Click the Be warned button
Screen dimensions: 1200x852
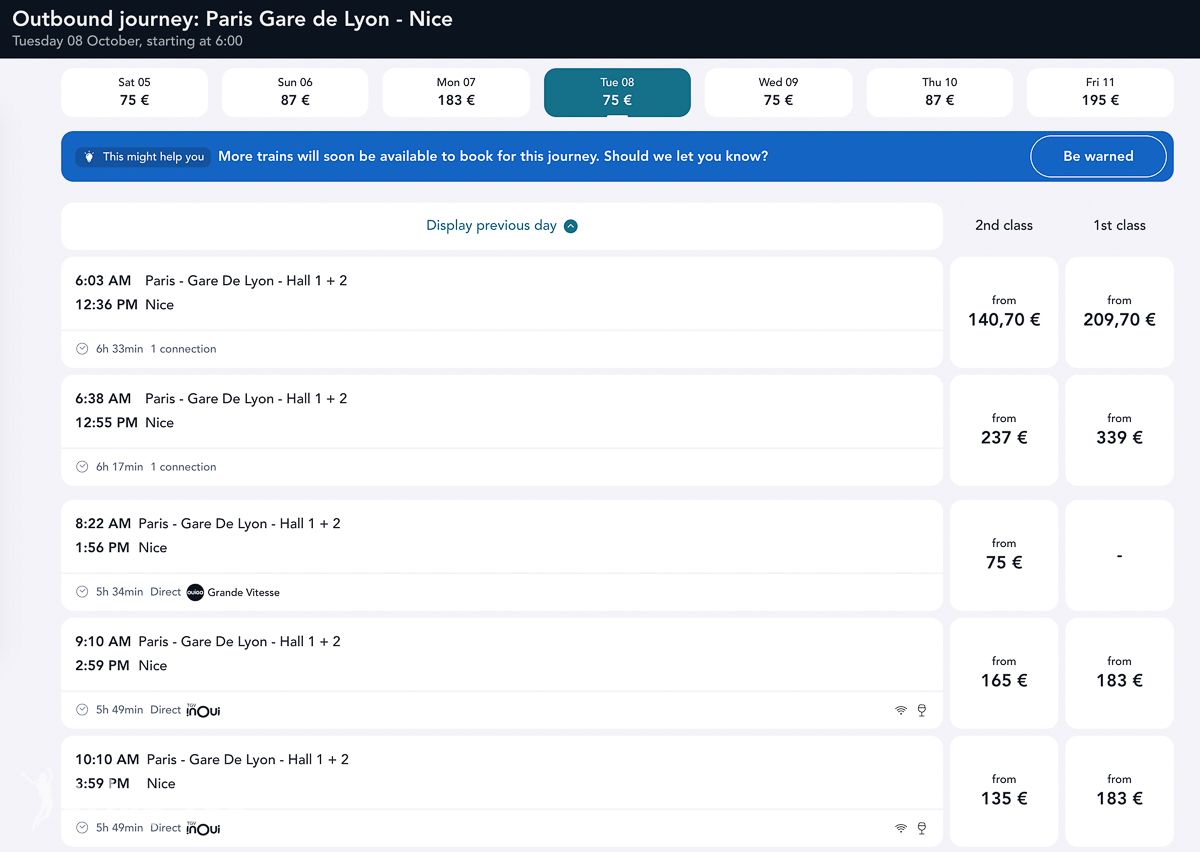coord(1098,156)
